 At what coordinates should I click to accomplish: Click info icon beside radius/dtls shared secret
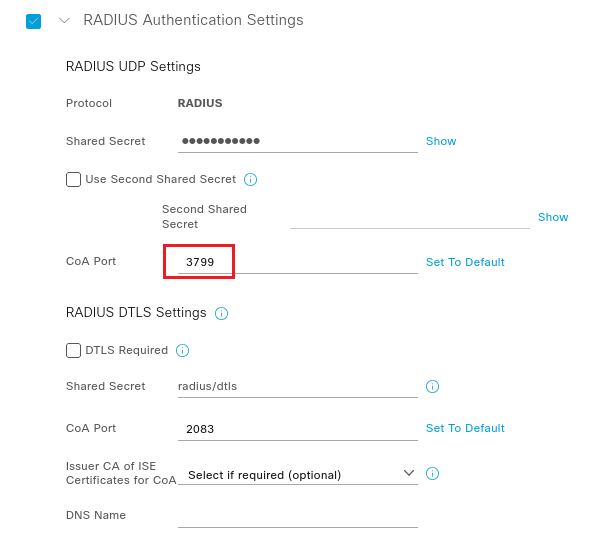click(x=432, y=386)
